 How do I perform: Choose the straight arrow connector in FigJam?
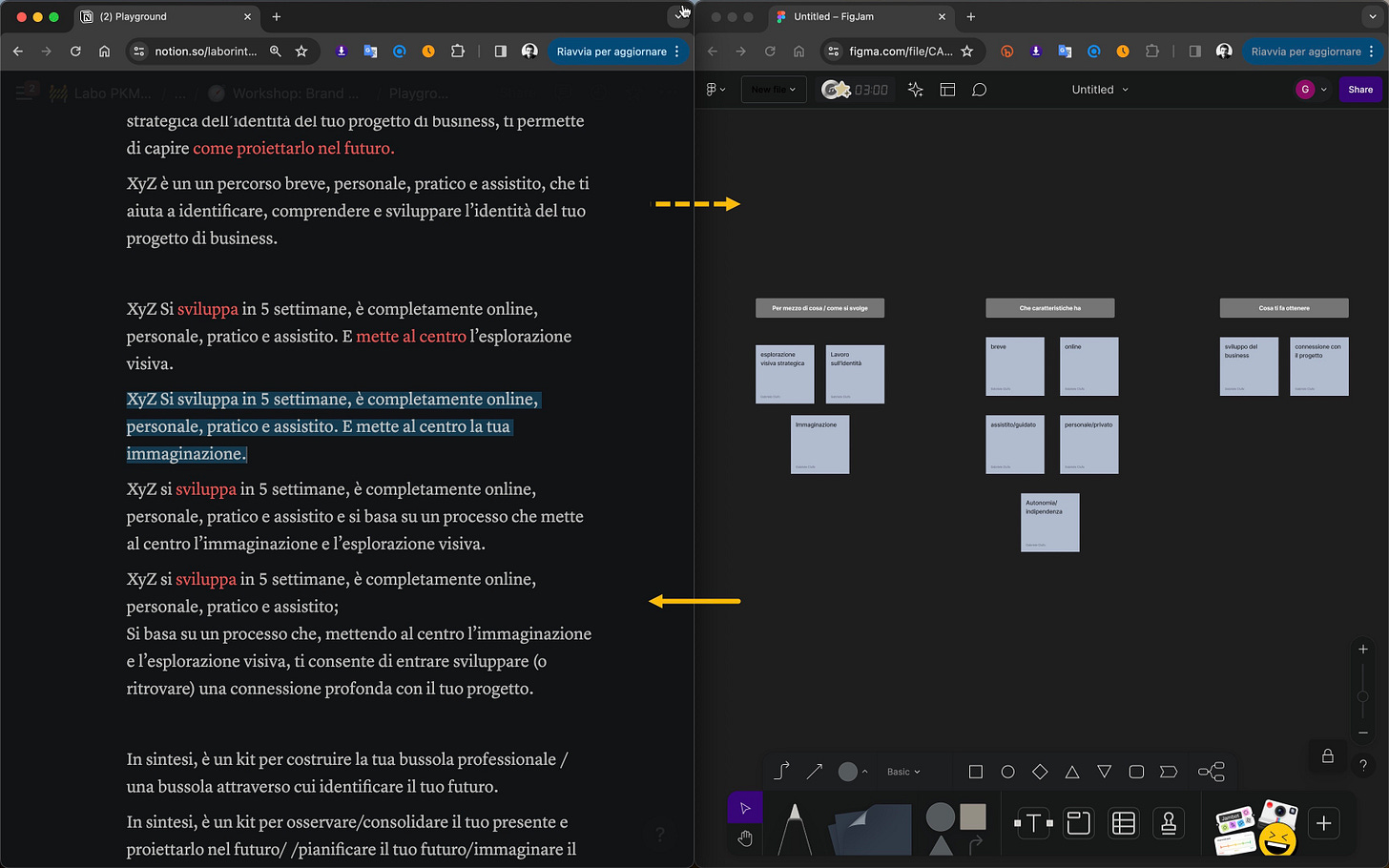[814, 771]
